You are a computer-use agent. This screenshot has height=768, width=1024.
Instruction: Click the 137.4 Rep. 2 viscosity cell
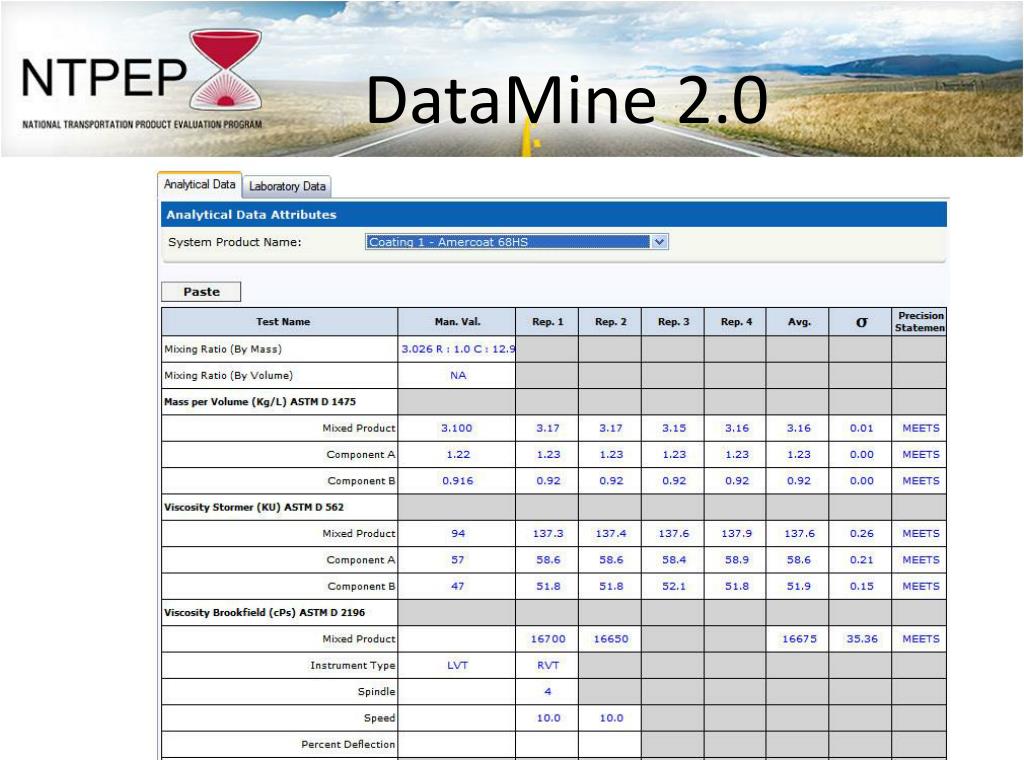(x=610, y=534)
